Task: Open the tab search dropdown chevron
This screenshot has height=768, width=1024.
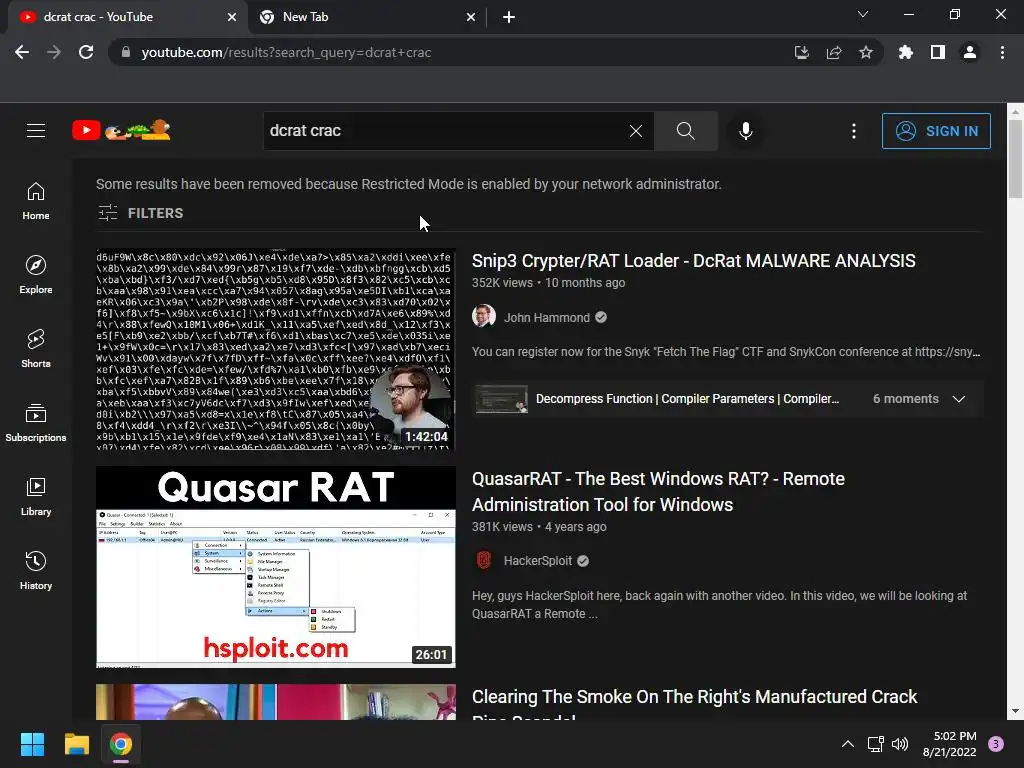Action: pos(863,14)
